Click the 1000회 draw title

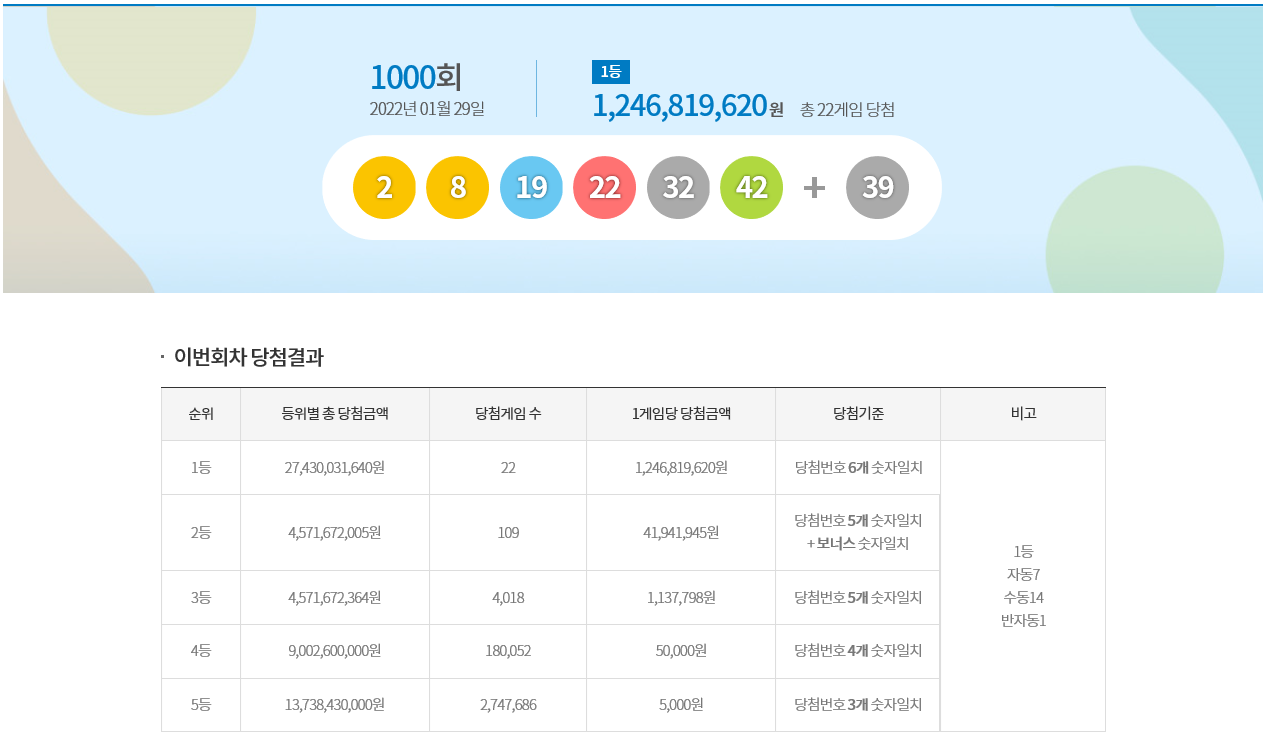[415, 77]
